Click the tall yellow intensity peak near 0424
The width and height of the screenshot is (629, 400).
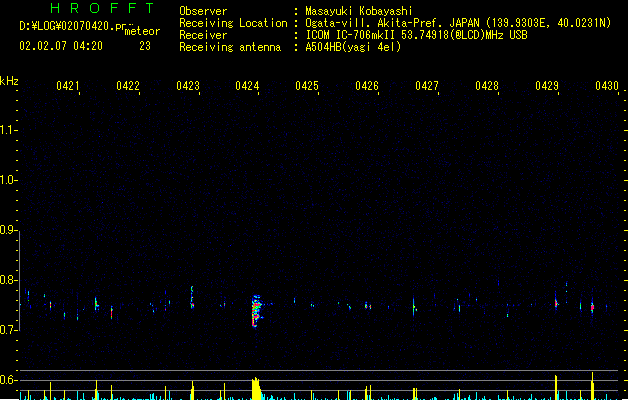click(256, 388)
